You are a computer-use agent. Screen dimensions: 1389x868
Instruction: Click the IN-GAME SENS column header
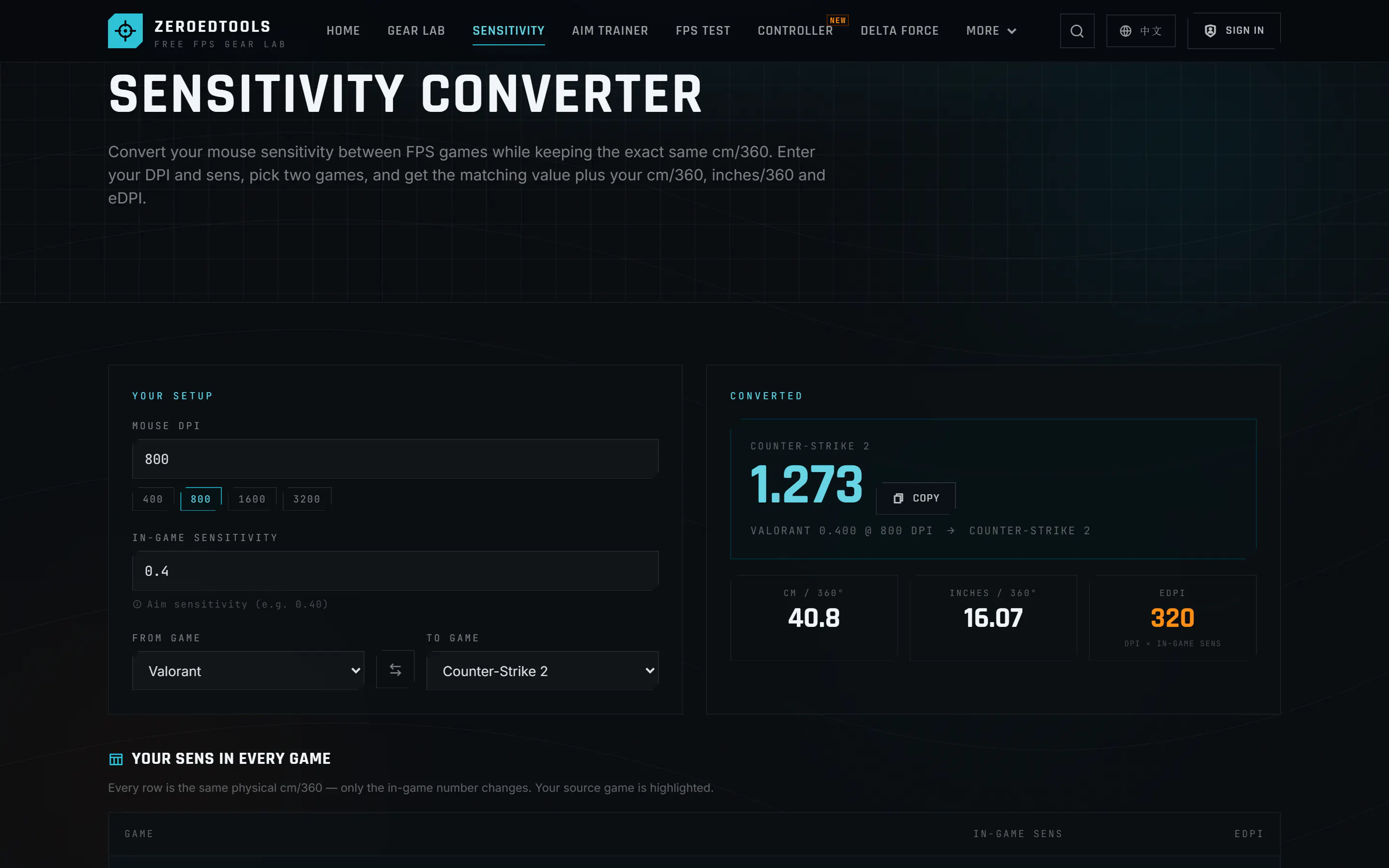coord(1018,834)
